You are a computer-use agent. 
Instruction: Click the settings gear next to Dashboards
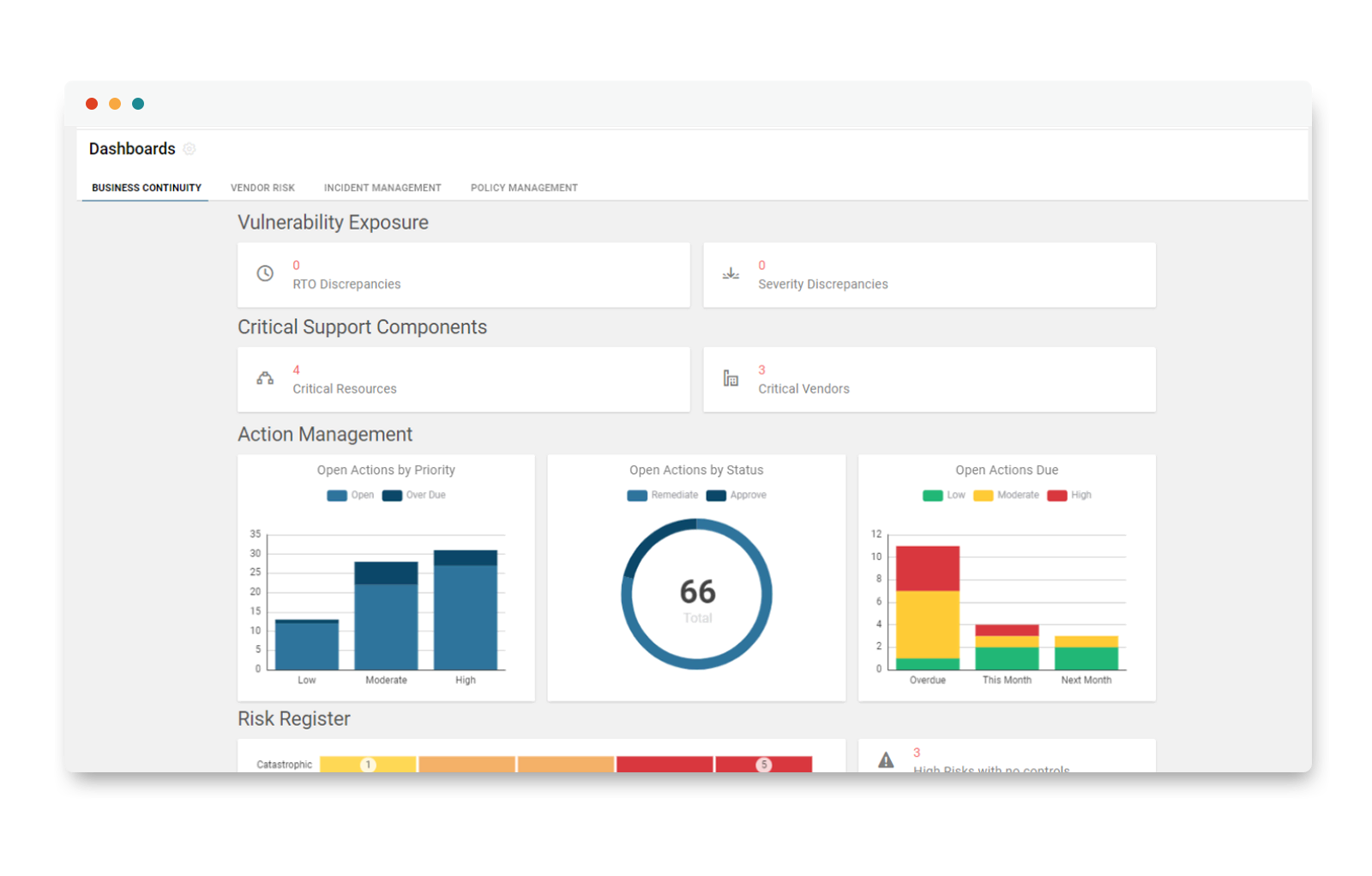tap(190, 149)
